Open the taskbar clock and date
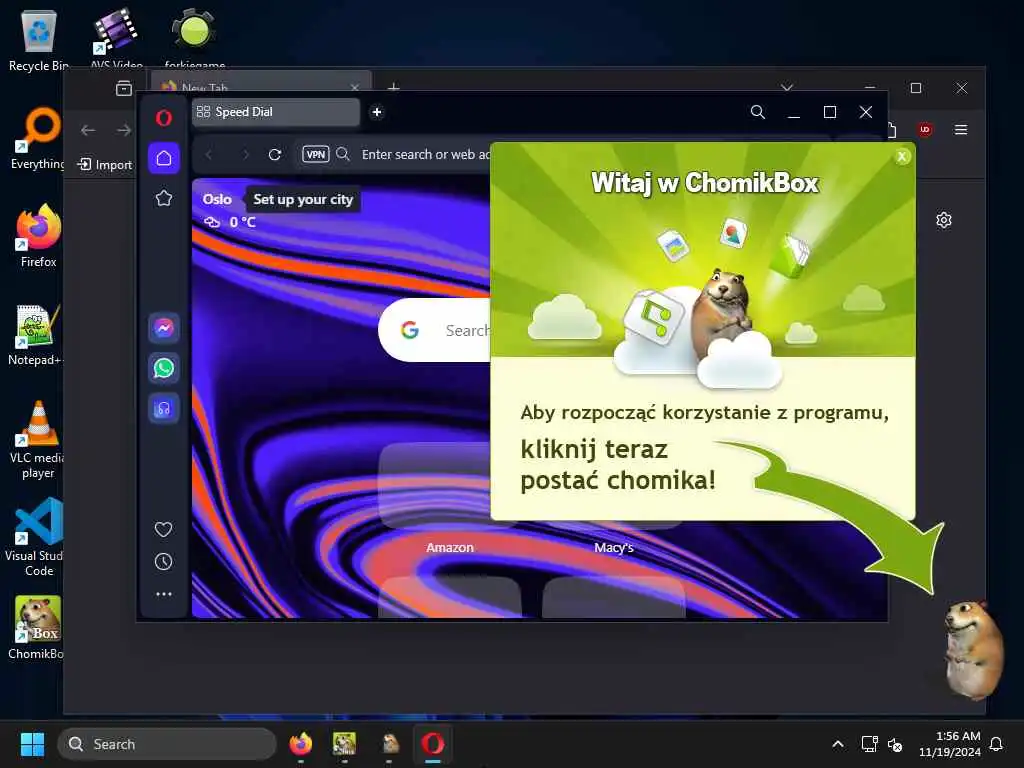The image size is (1024, 768). [x=950, y=744]
